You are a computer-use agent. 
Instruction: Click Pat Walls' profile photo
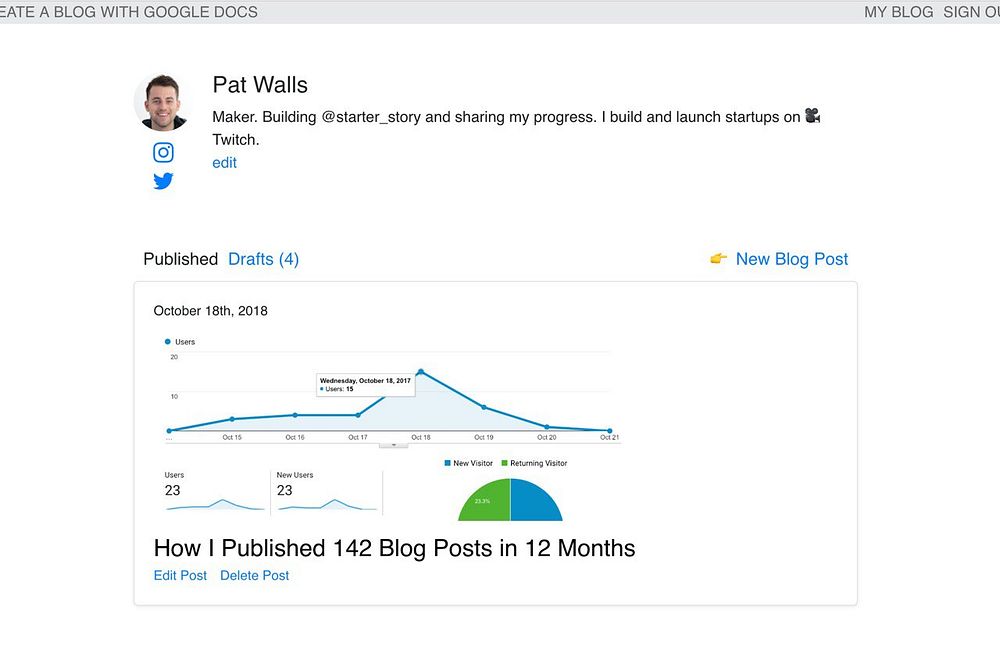[x=162, y=103]
